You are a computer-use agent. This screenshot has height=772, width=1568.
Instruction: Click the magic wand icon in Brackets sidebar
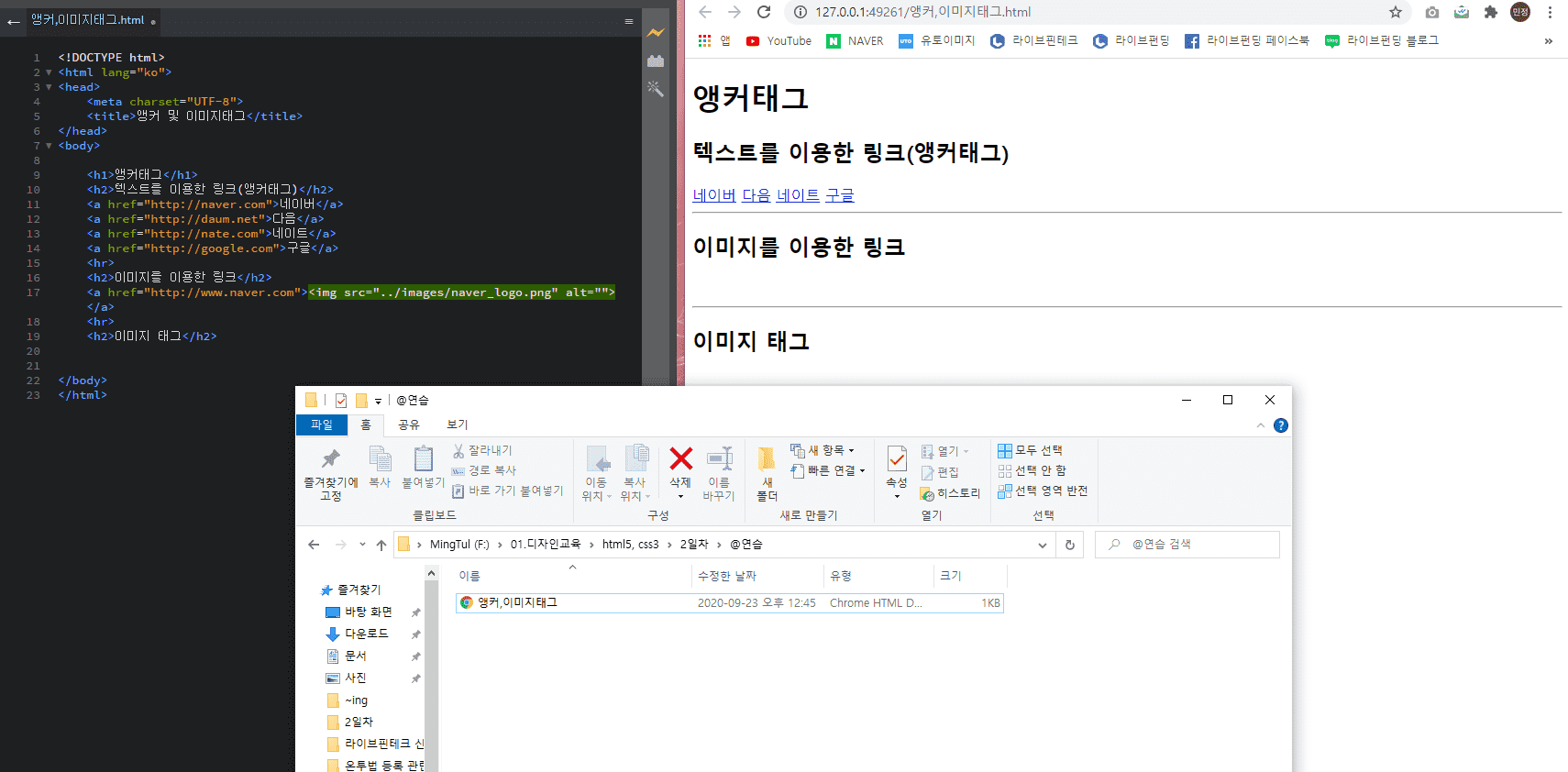[x=655, y=88]
